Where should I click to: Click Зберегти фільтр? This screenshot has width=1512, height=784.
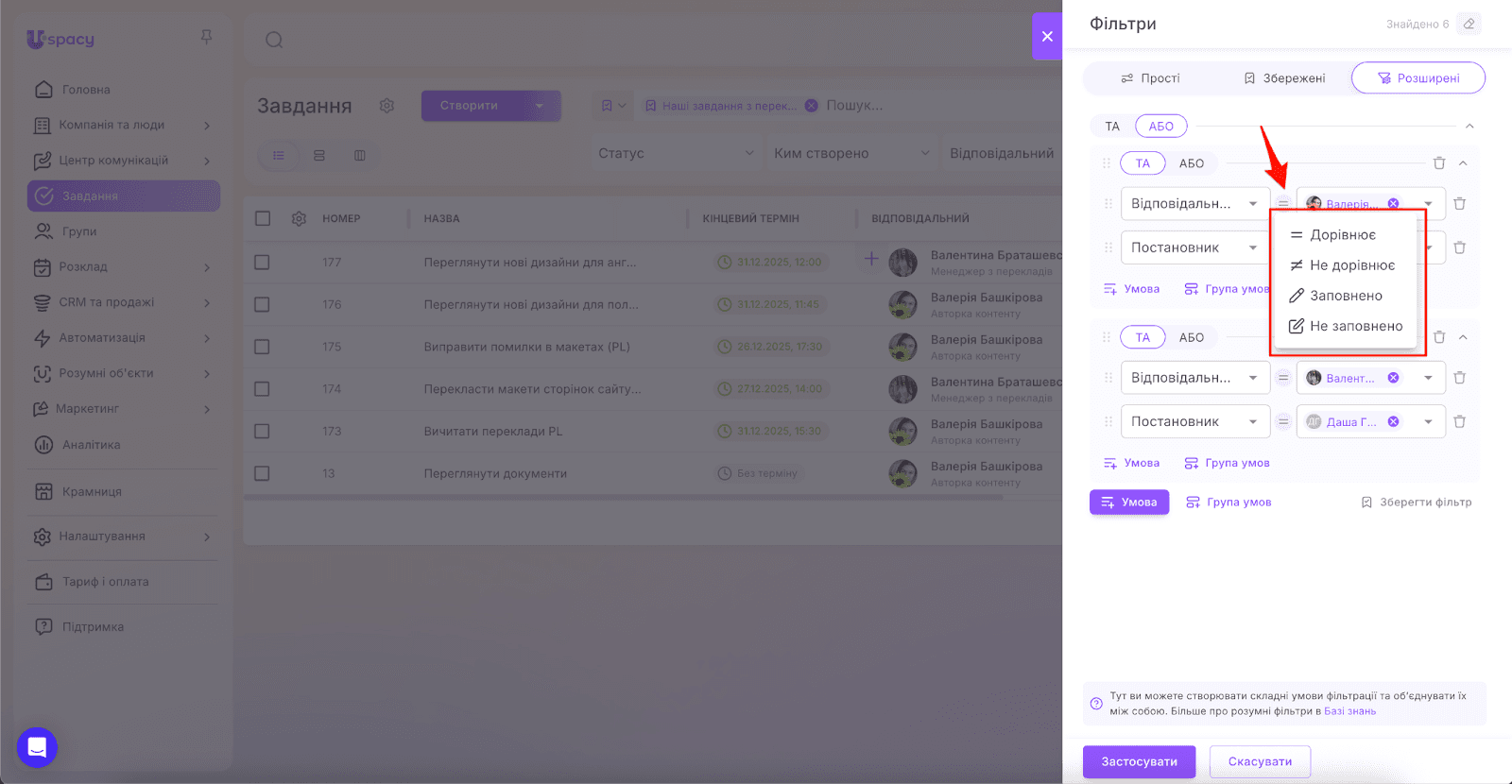1416,503
